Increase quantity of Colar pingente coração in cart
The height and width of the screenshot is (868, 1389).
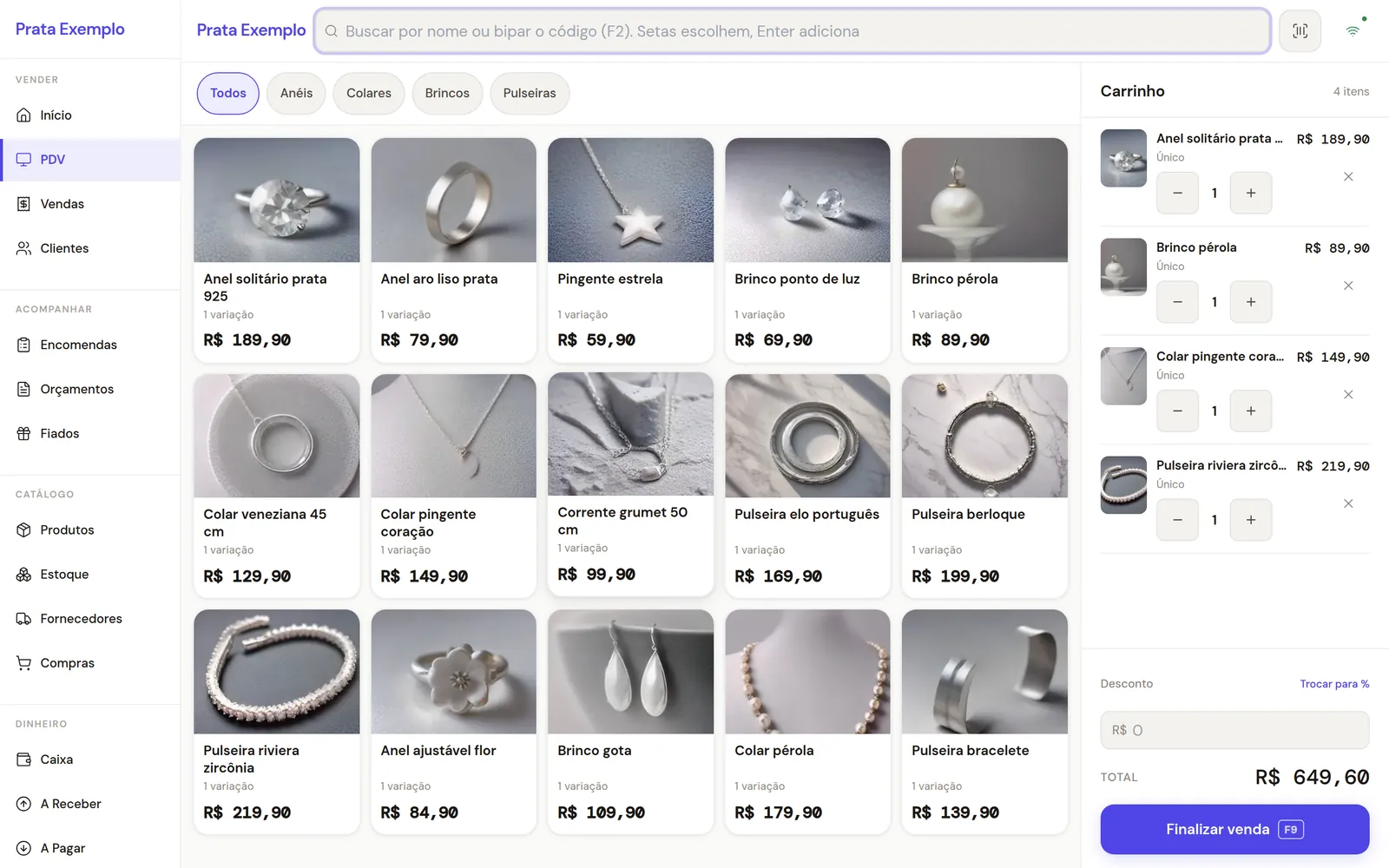[x=1251, y=411]
